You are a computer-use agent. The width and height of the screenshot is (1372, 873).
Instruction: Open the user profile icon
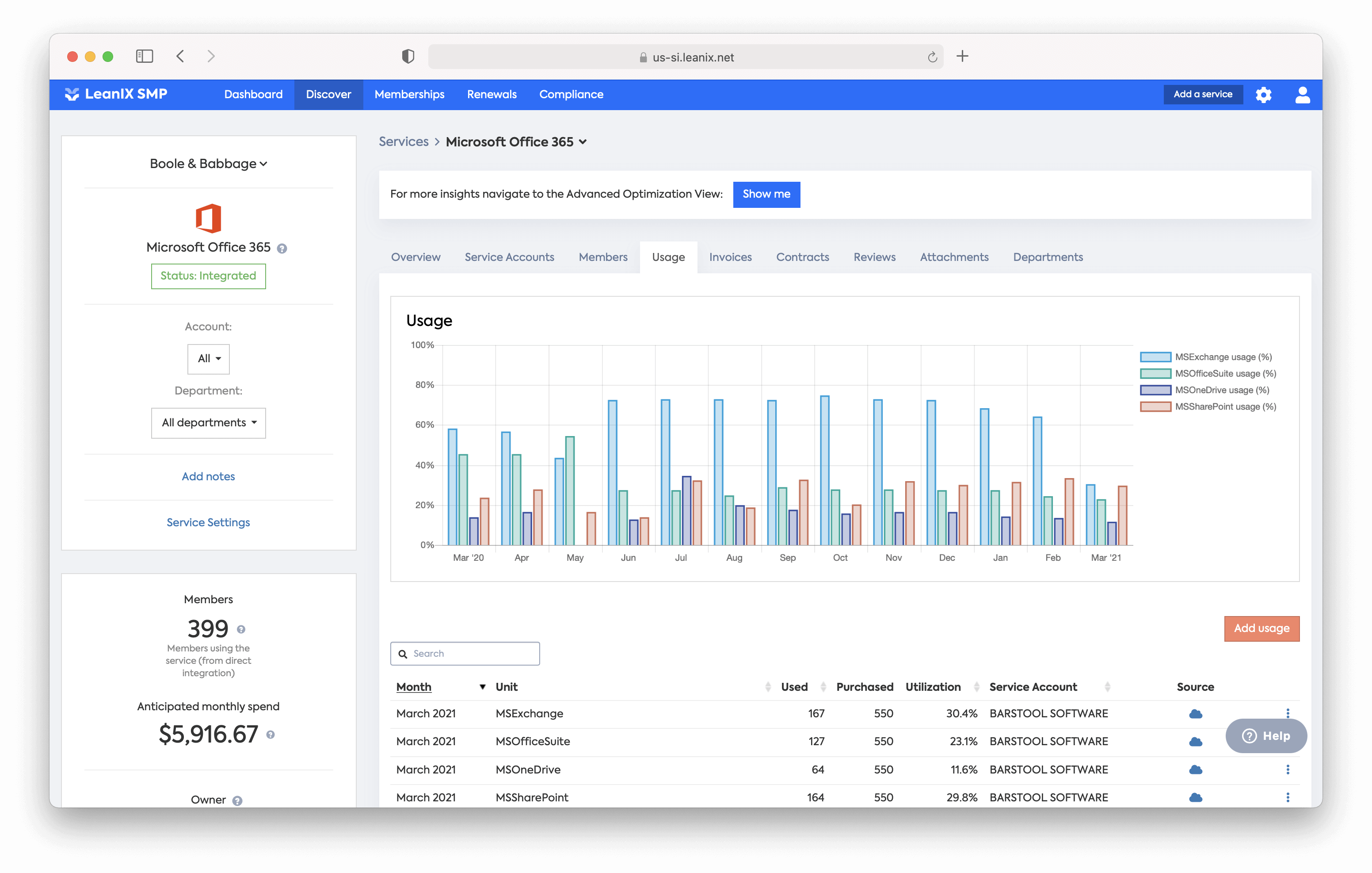[1303, 95]
